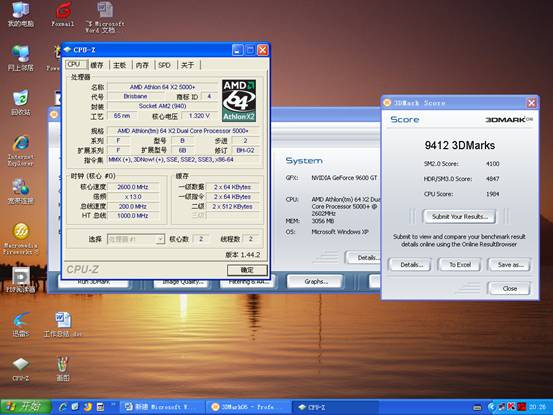The height and width of the screenshot is (415, 553).
Task: Launch Macromedia Fireworks 8 shortcut
Action: (x=21, y=238)
